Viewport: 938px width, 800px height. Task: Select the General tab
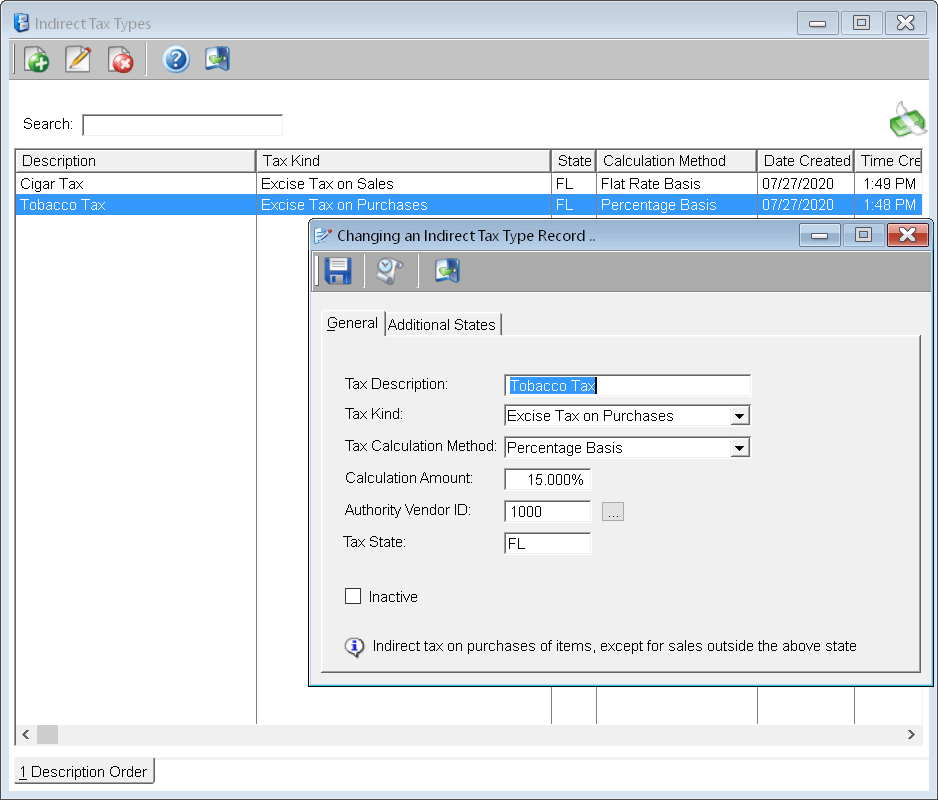click(x=353, y=323)
